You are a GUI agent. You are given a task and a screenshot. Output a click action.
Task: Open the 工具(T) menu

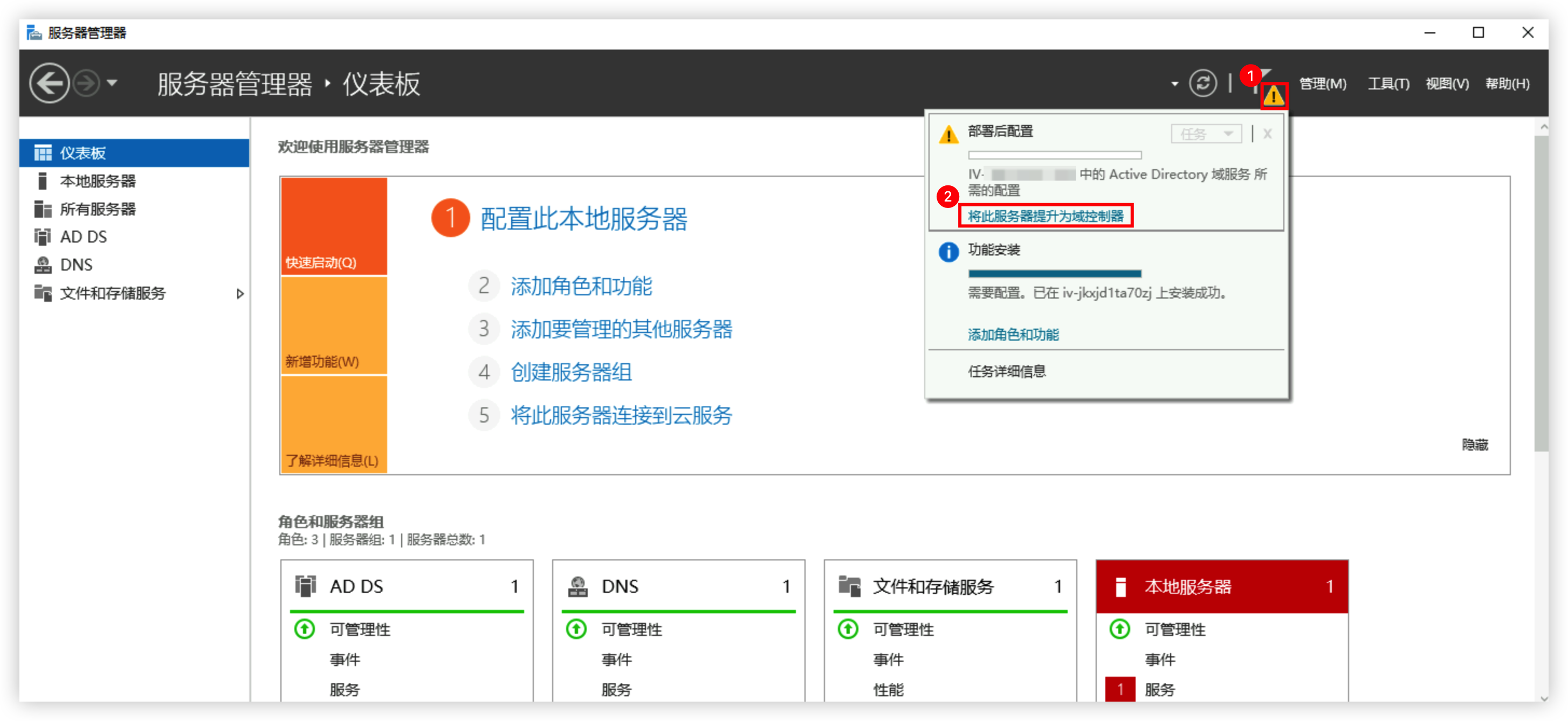pos(1388,84)
